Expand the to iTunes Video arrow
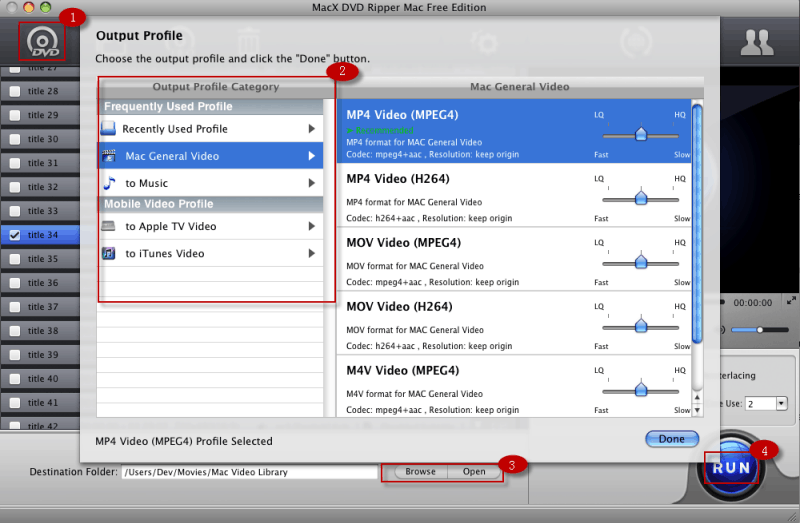The width and height of the screenshot is (800, 523). click(311, 253)
